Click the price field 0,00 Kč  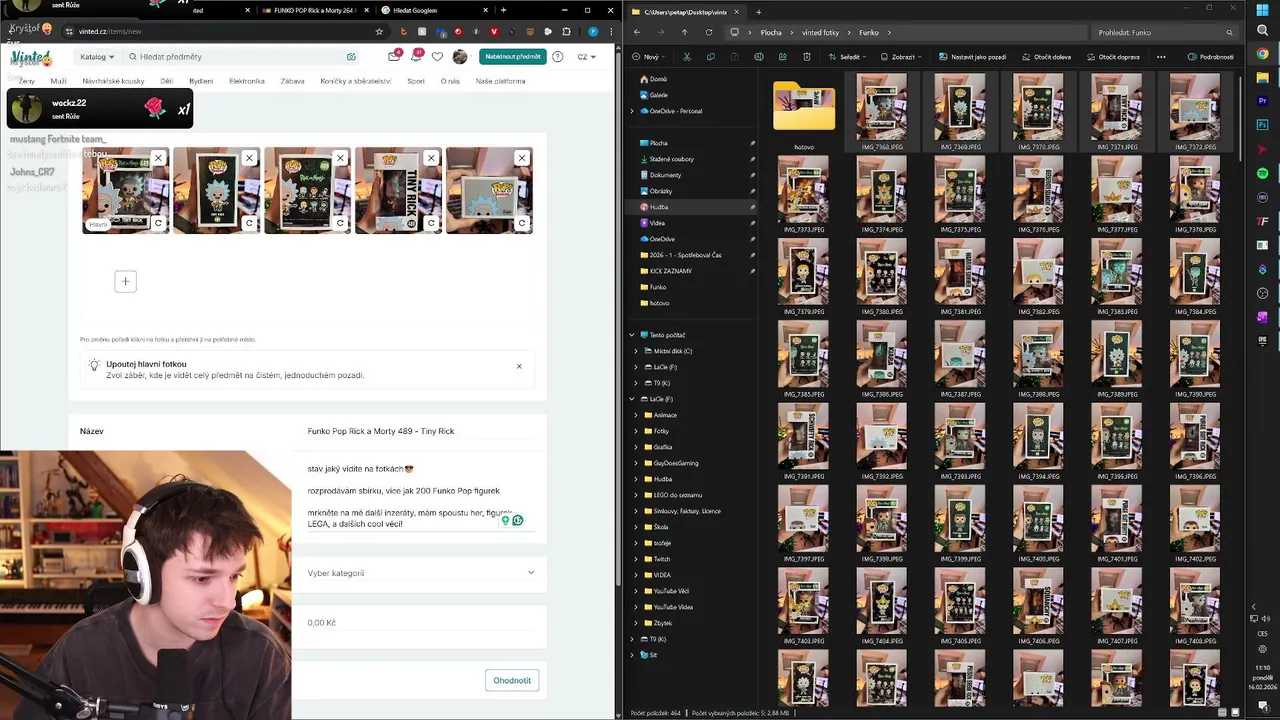coord(420,623)
